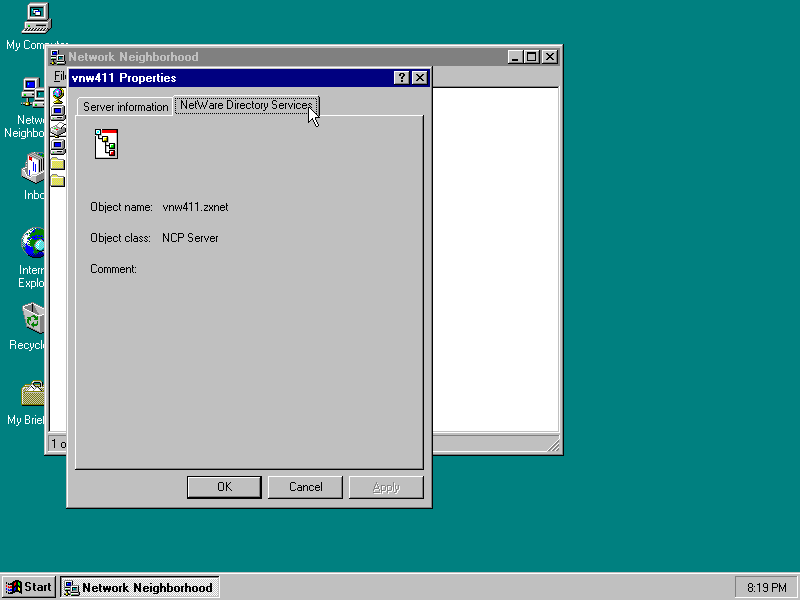
Task: Select the Network Neighborhood desktop icon
Action: tap(32, 95)
